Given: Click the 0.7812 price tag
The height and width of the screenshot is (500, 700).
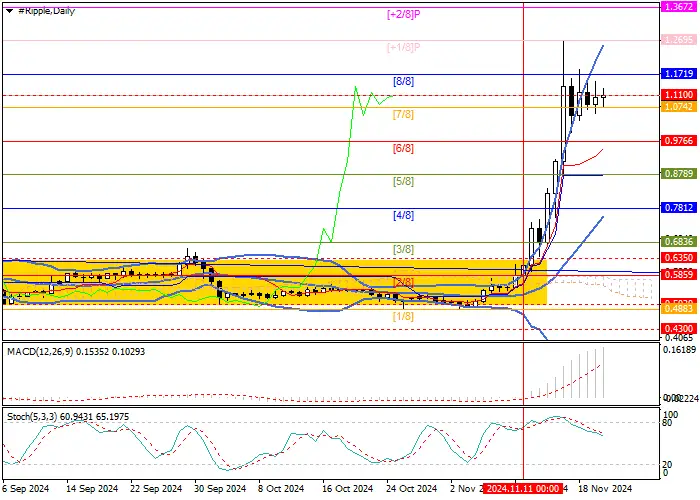Looking at the screenshot, I should [x=679, y=208].
